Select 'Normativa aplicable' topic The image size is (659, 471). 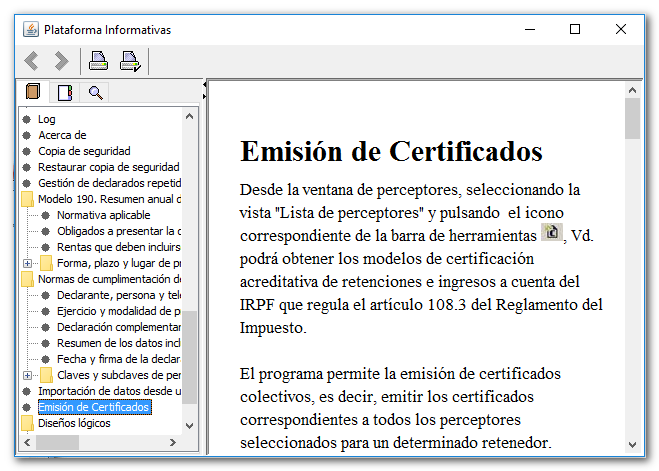pyautogui.click(x=103, y=215)
